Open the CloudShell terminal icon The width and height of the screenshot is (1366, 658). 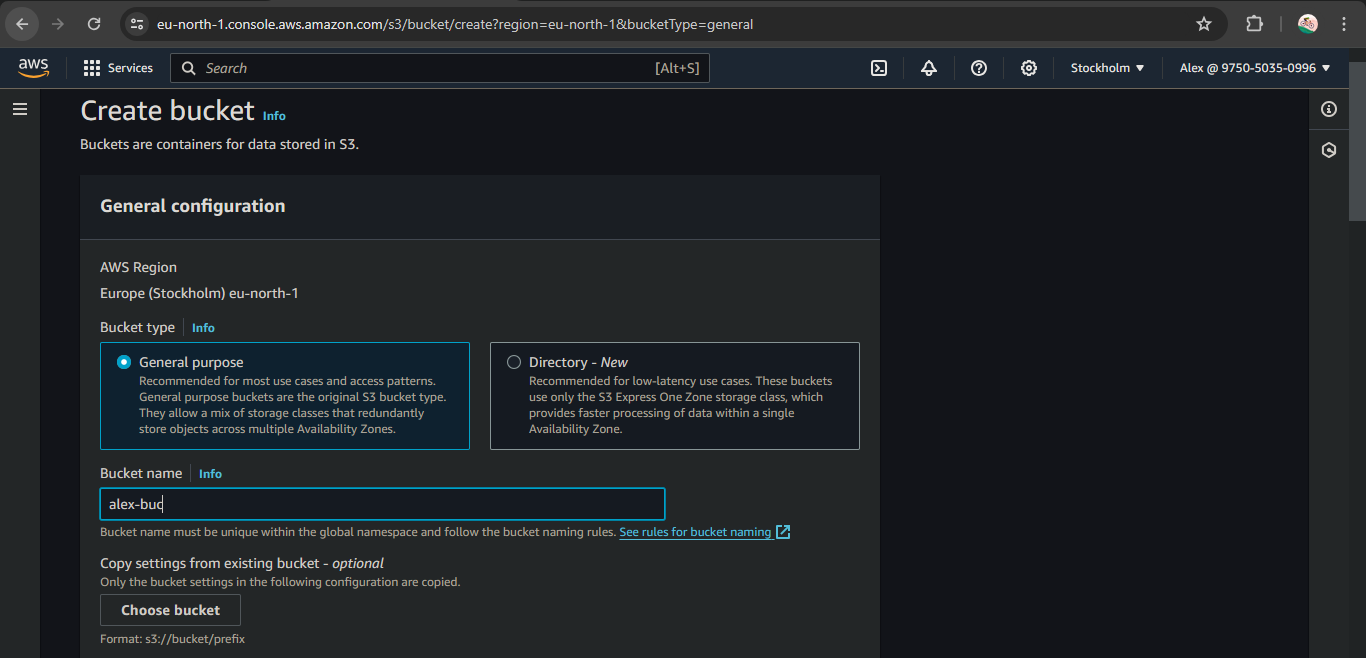pos(879,68)
